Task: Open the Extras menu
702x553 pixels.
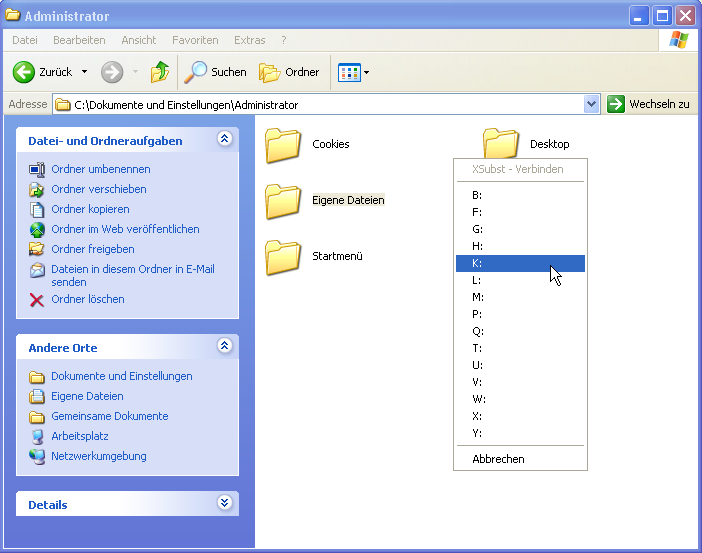Action: 249,40
